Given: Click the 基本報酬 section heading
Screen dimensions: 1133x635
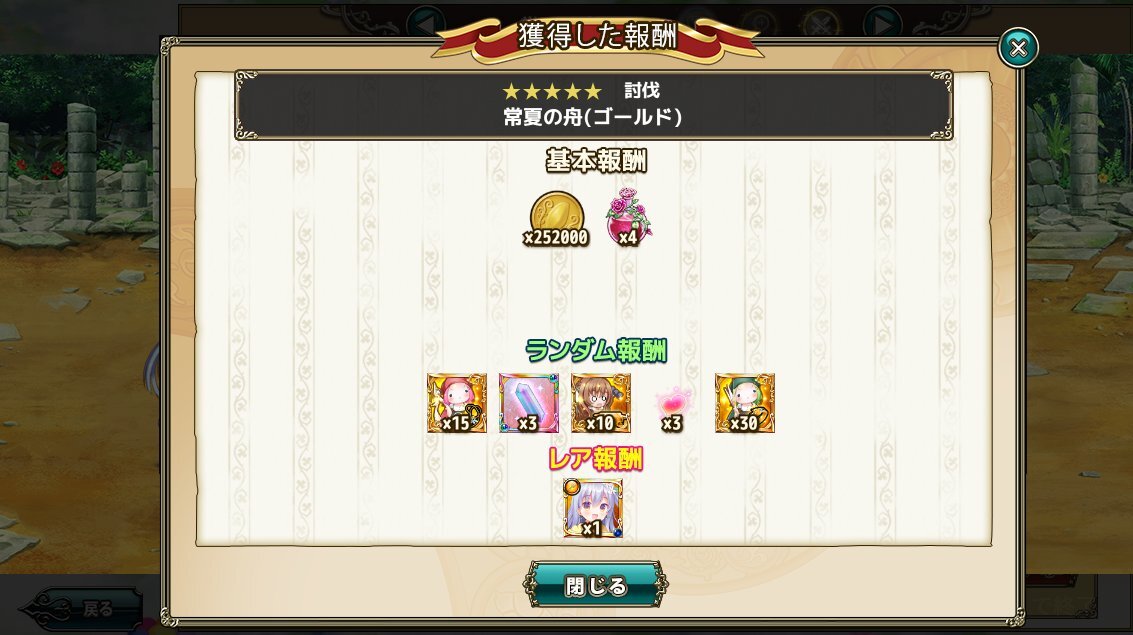Looking at the screenshot, I should pyautogui.click(x=596, y=160).
